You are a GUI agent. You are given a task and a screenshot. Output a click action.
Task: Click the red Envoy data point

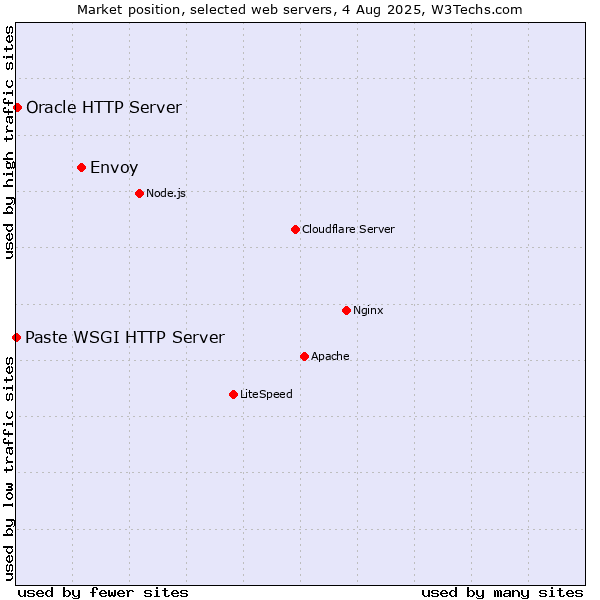point(82,168)
